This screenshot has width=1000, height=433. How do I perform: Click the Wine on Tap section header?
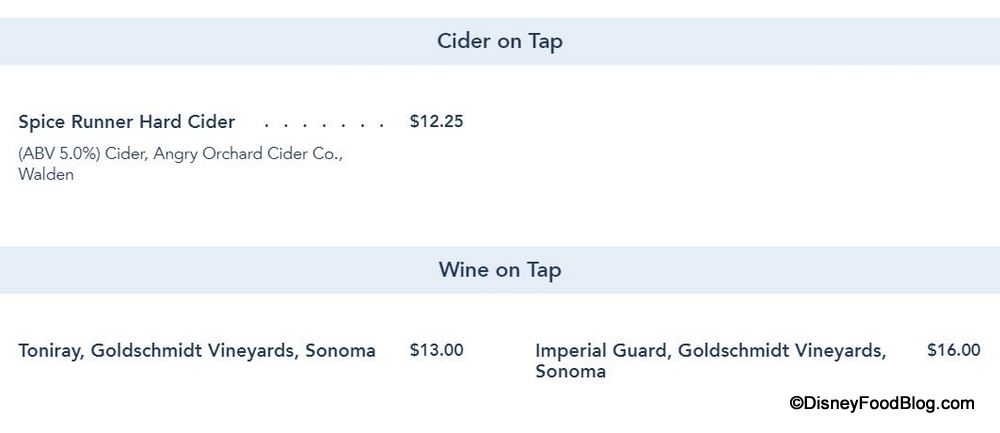(499, 270)
